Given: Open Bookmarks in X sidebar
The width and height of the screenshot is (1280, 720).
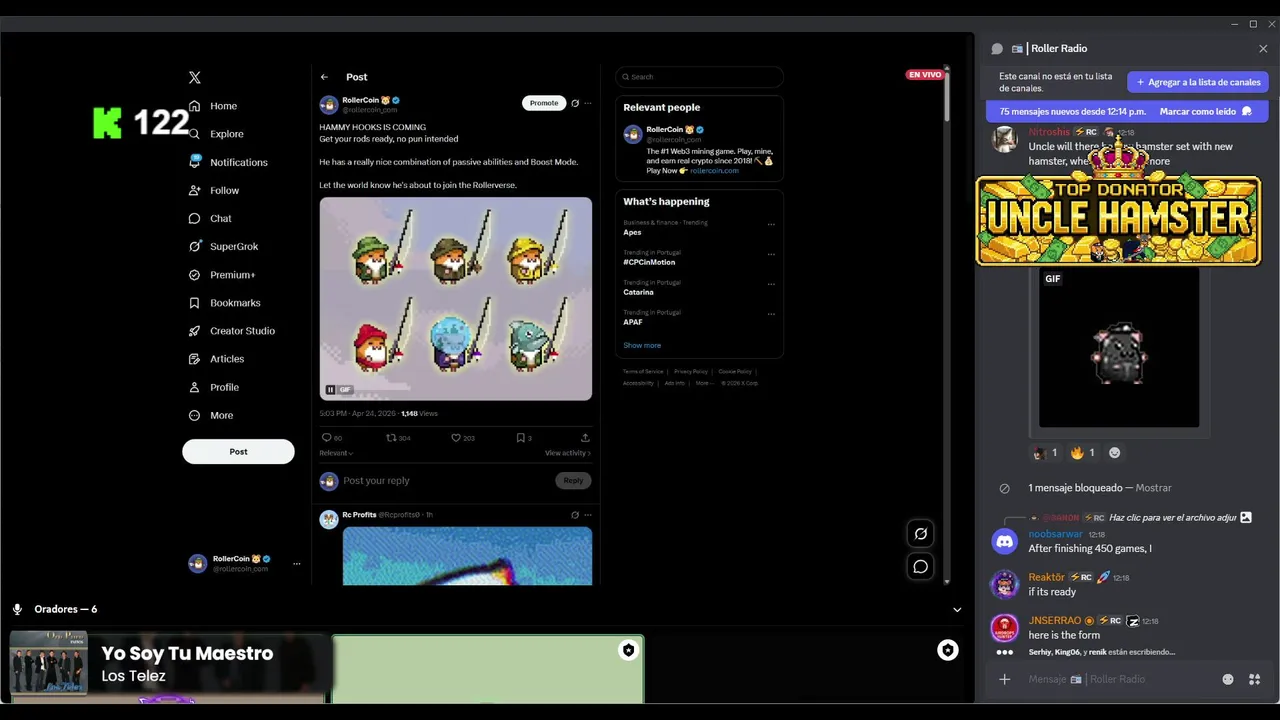Looking at the screenshot, I should click(224, 303).
